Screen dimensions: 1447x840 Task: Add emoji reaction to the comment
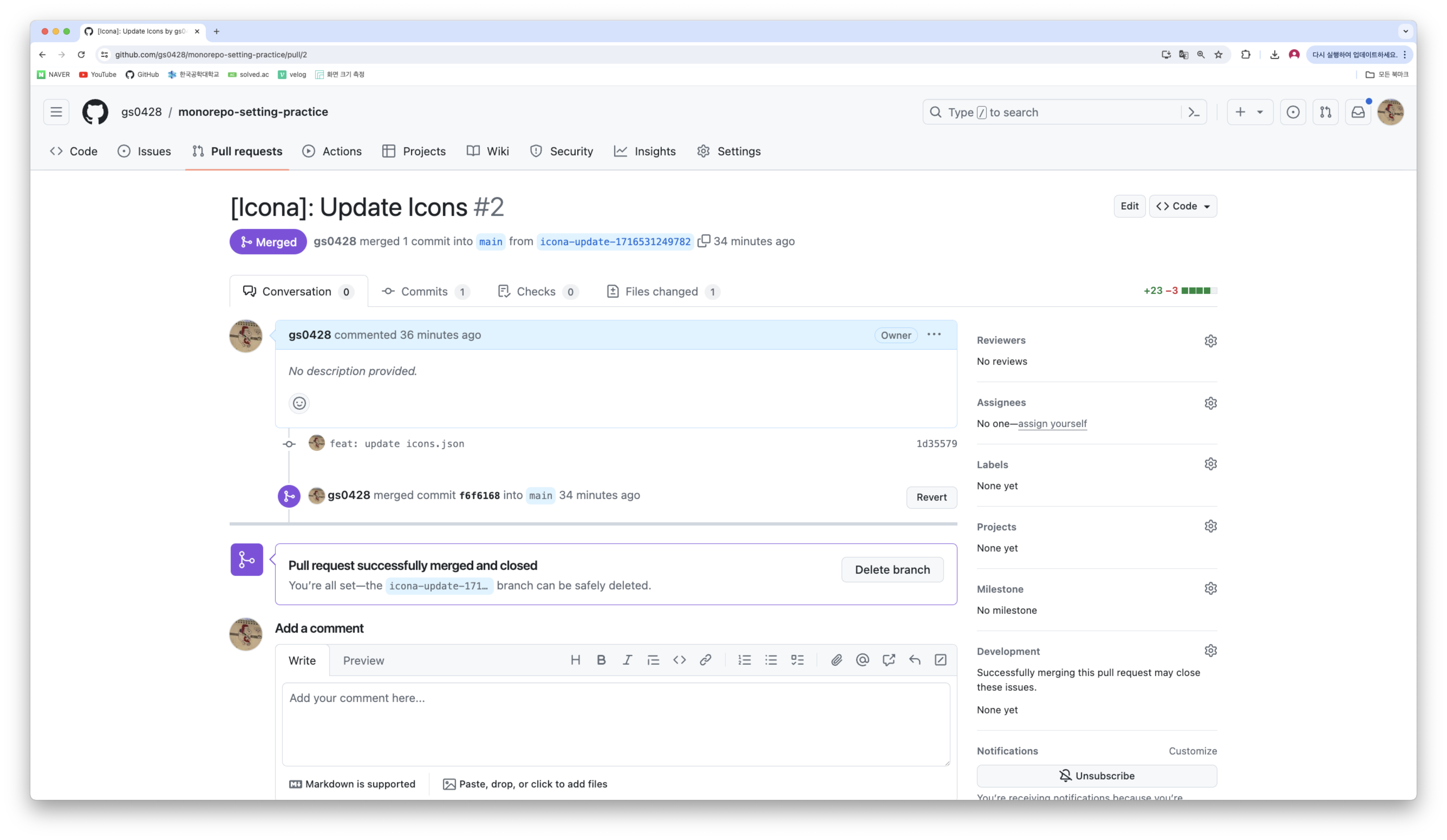[x=299, y=403]
